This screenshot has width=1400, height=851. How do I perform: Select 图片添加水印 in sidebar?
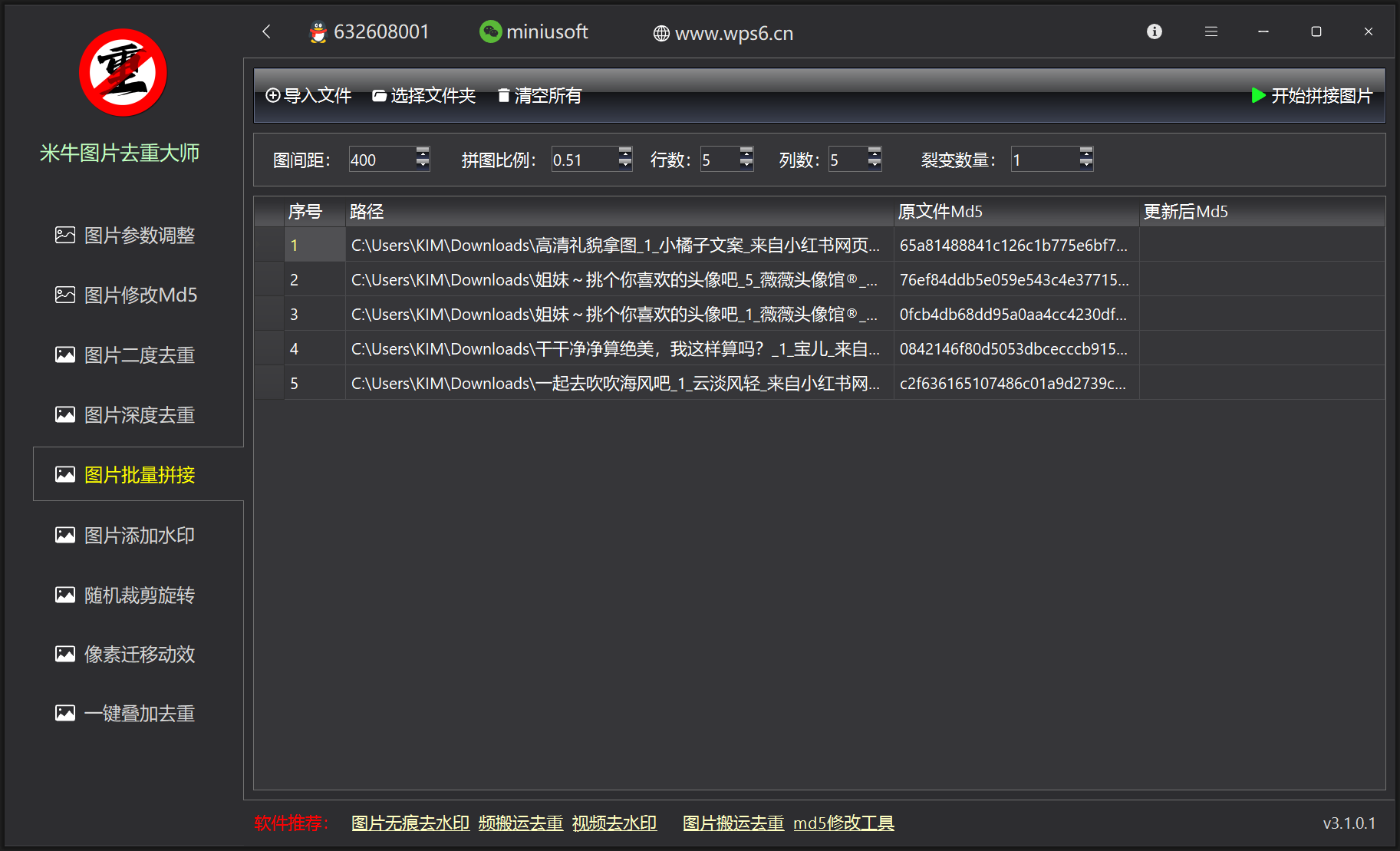139,536
